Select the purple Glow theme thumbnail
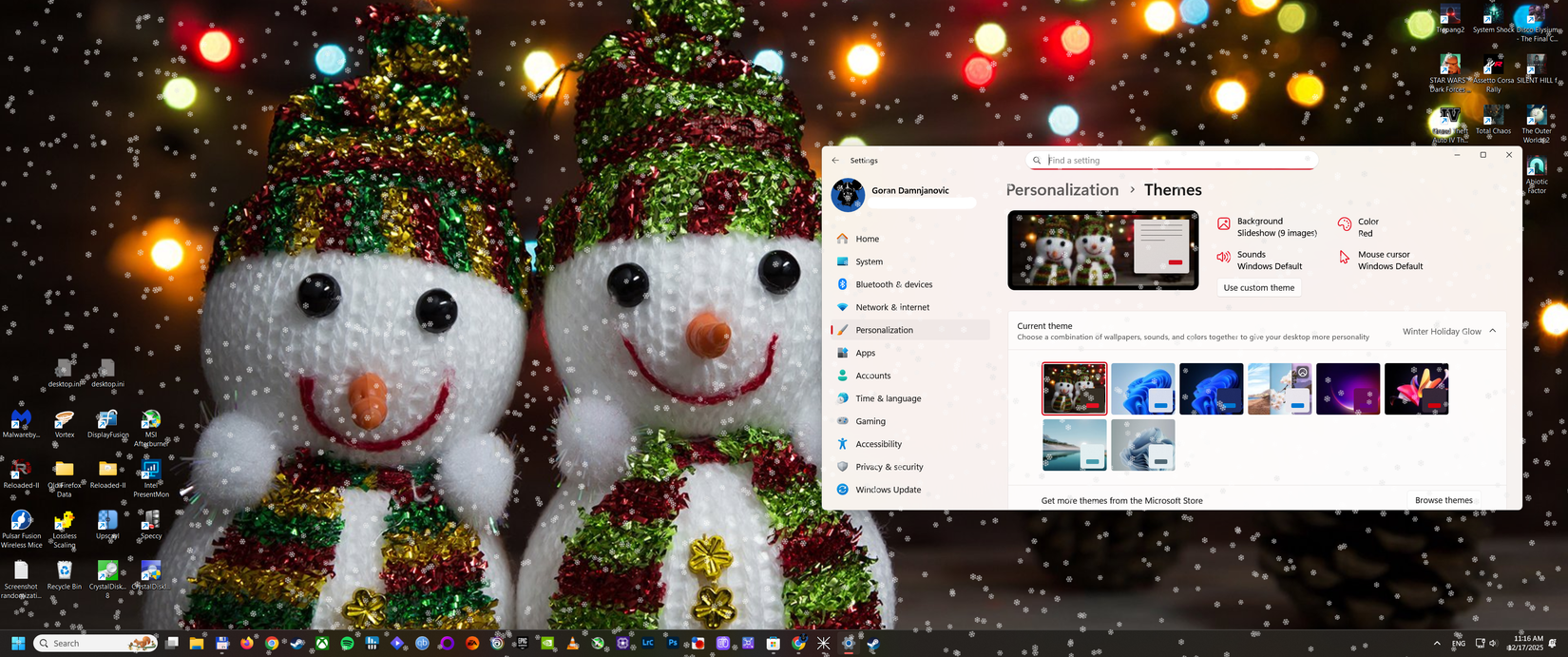1568x657 pixels. (x=1348, y=389)
